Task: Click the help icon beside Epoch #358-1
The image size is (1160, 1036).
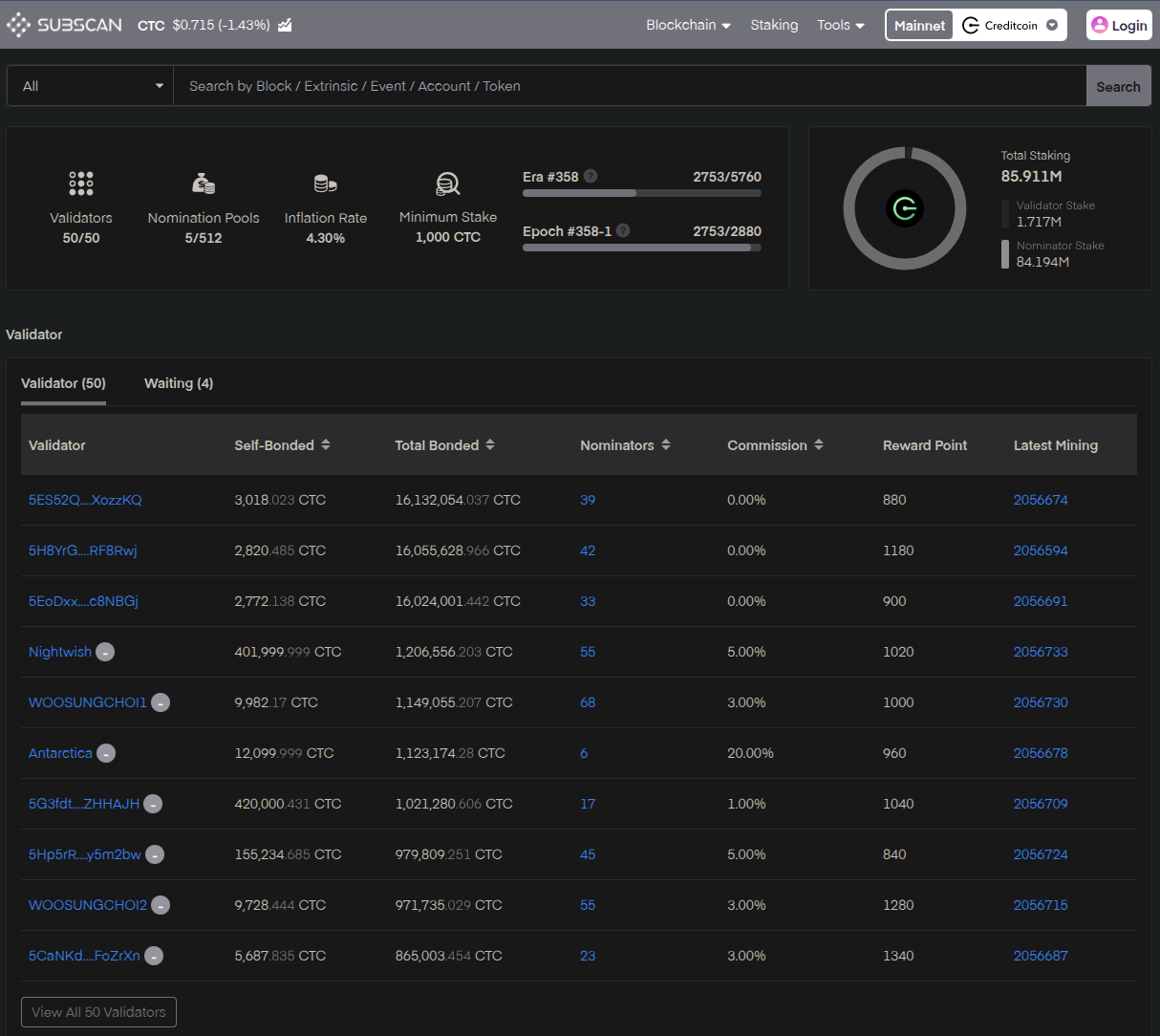Action: pyautogui.click(x=623, y=230)
